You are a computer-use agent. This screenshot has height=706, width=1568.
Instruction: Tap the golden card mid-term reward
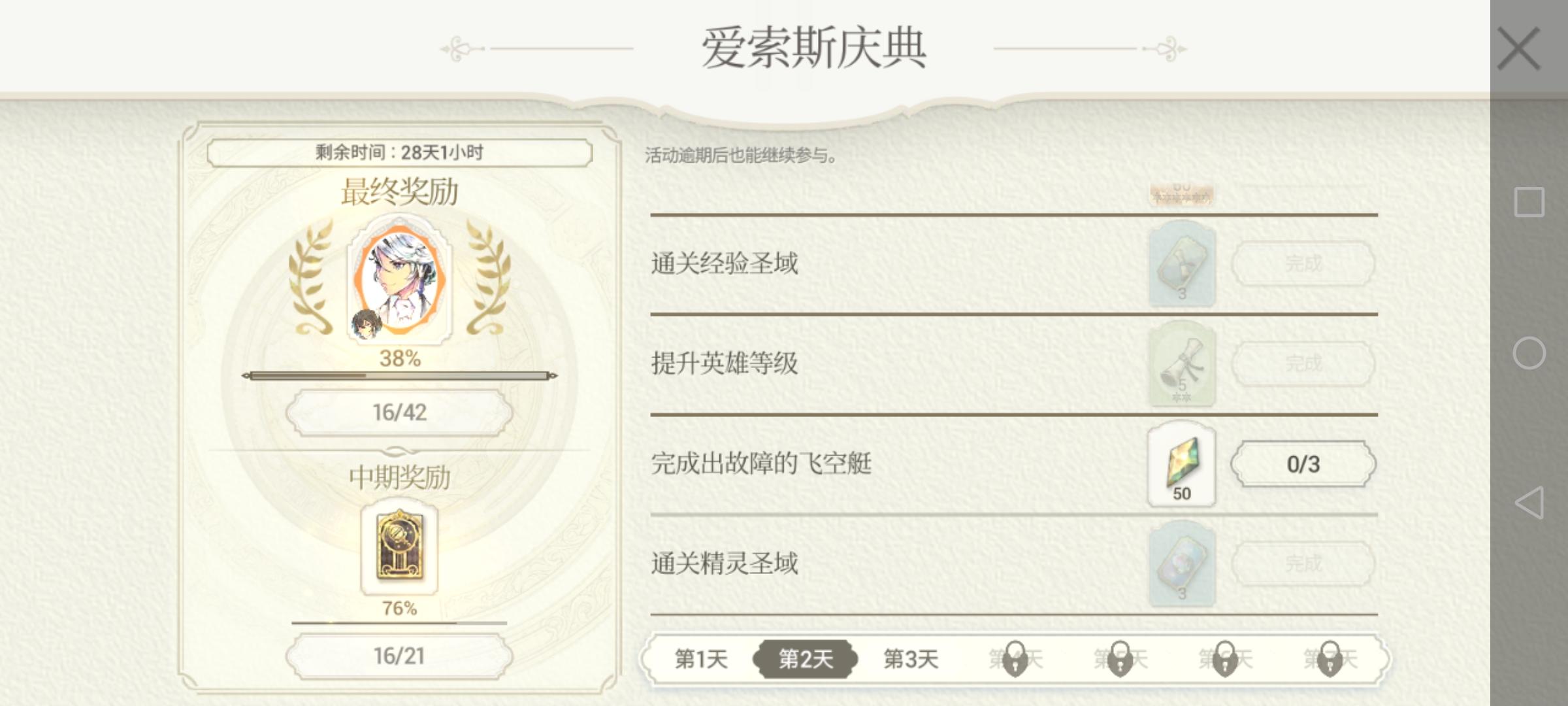point(399,548)
